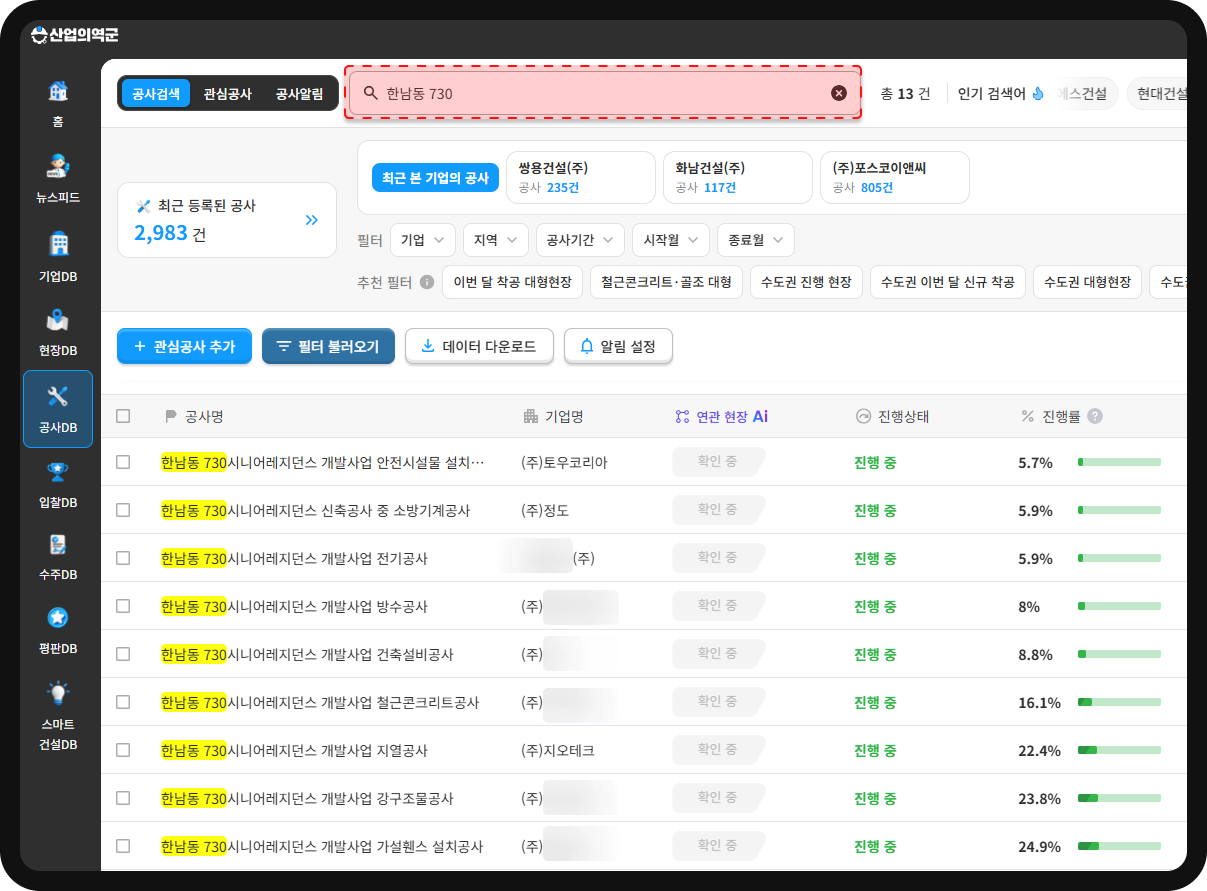The image size is (1207, 891).
Task: Click the 기업명 building header icon
Action: (530, 416)
